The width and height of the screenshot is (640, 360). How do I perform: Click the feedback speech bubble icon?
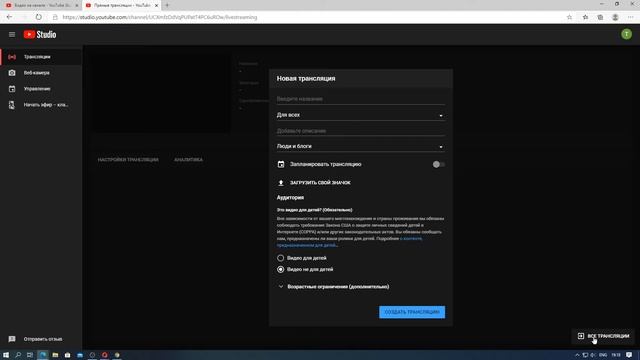[12, 339]
